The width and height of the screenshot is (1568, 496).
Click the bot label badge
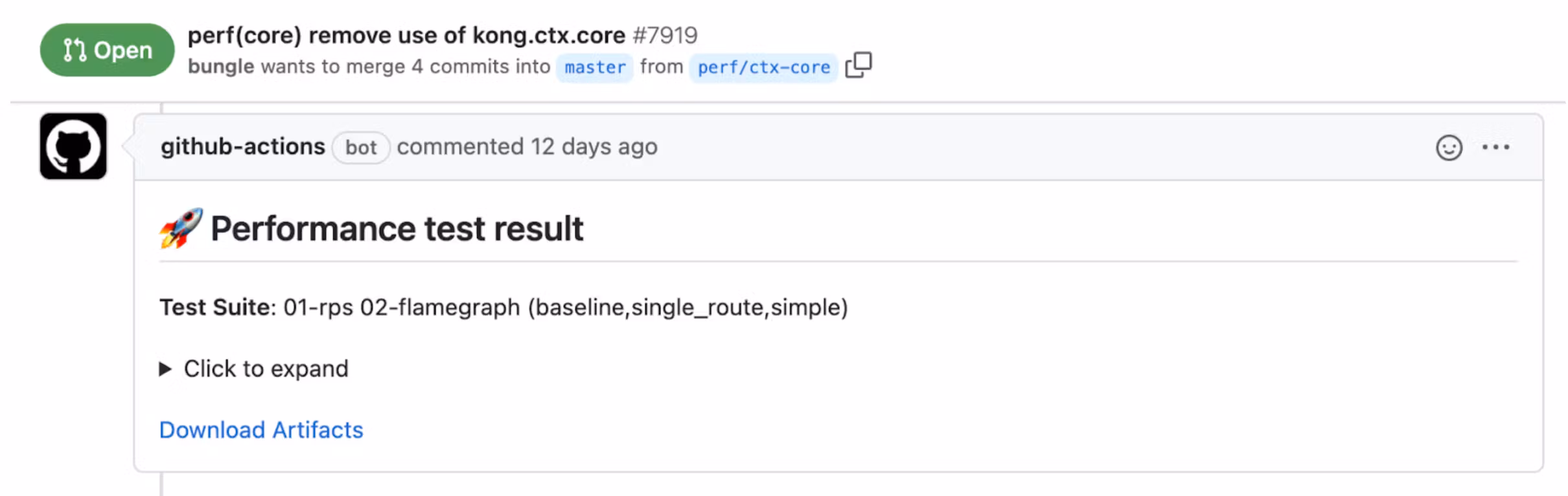[360, 148]
